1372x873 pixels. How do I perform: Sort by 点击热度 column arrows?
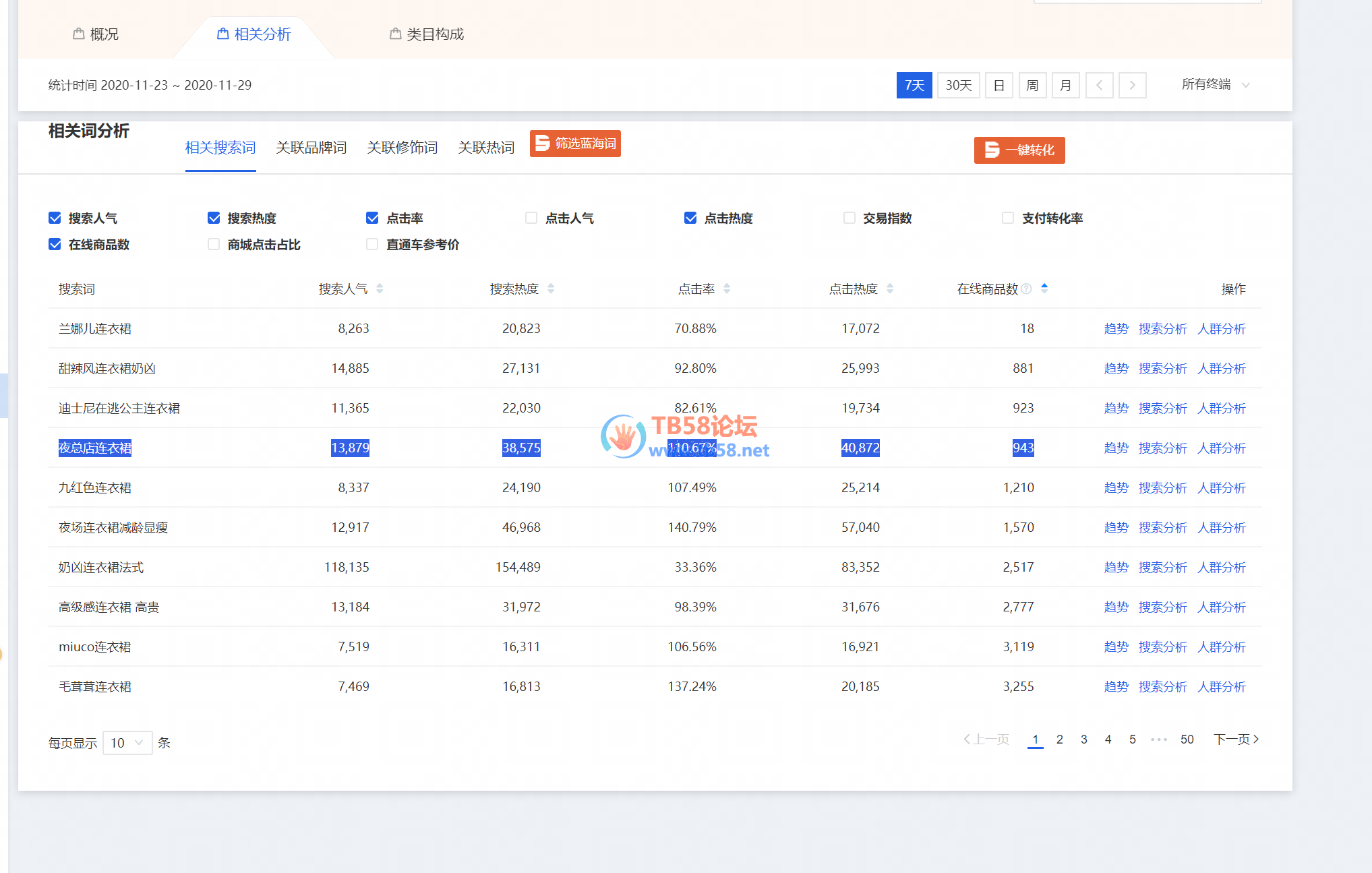890,289
